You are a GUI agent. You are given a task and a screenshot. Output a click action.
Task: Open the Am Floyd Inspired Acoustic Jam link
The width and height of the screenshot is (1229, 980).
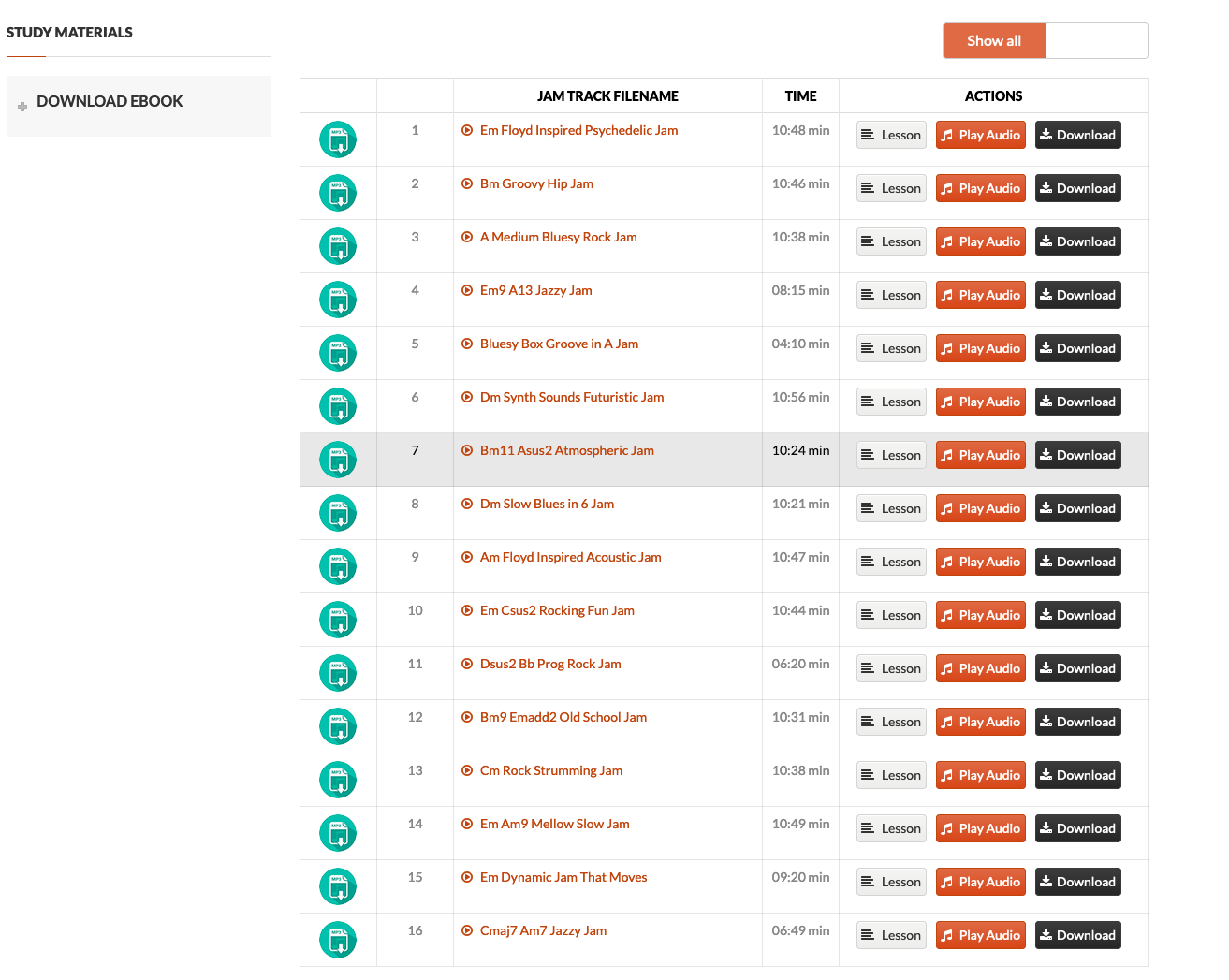pyautogui.click(x=570, y=558)
